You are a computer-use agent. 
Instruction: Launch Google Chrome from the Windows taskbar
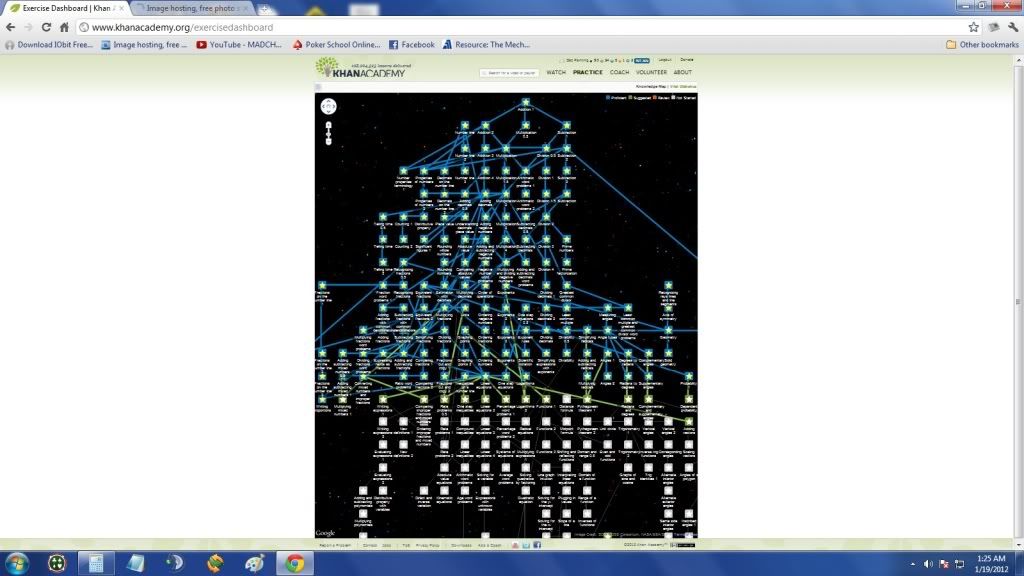[294, 563]
